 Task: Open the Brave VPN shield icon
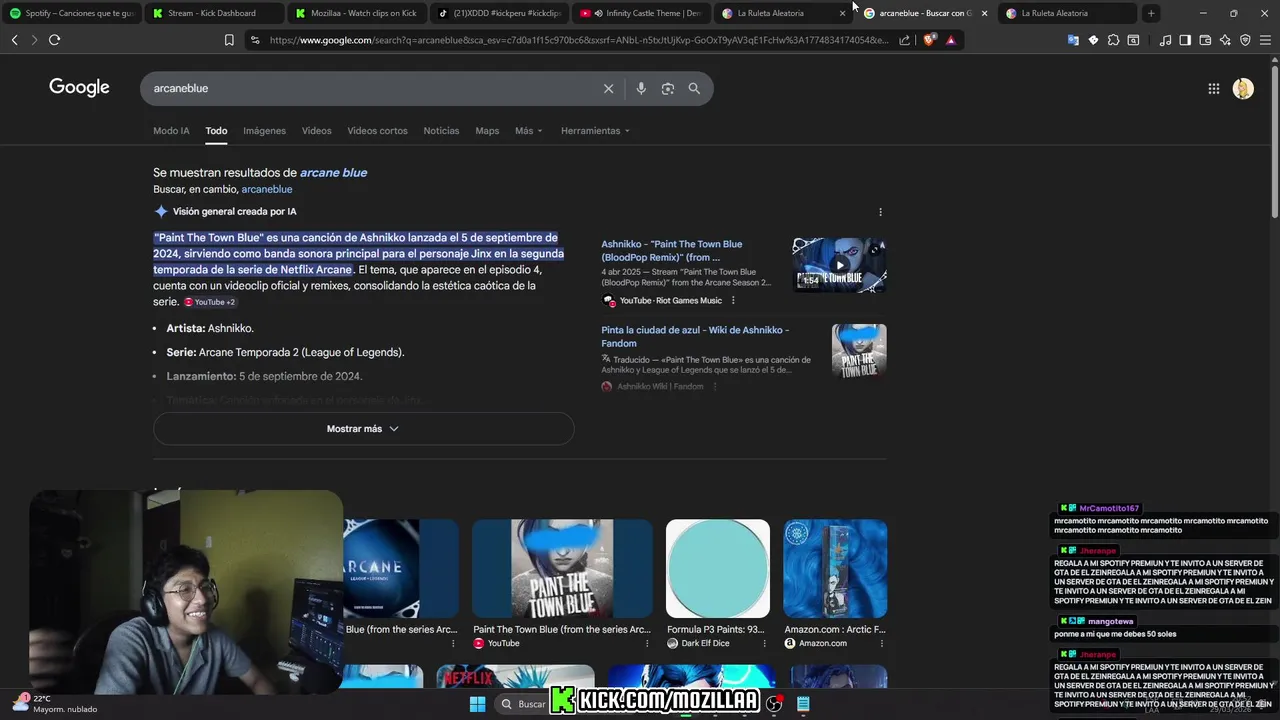tap(1245, 40)
